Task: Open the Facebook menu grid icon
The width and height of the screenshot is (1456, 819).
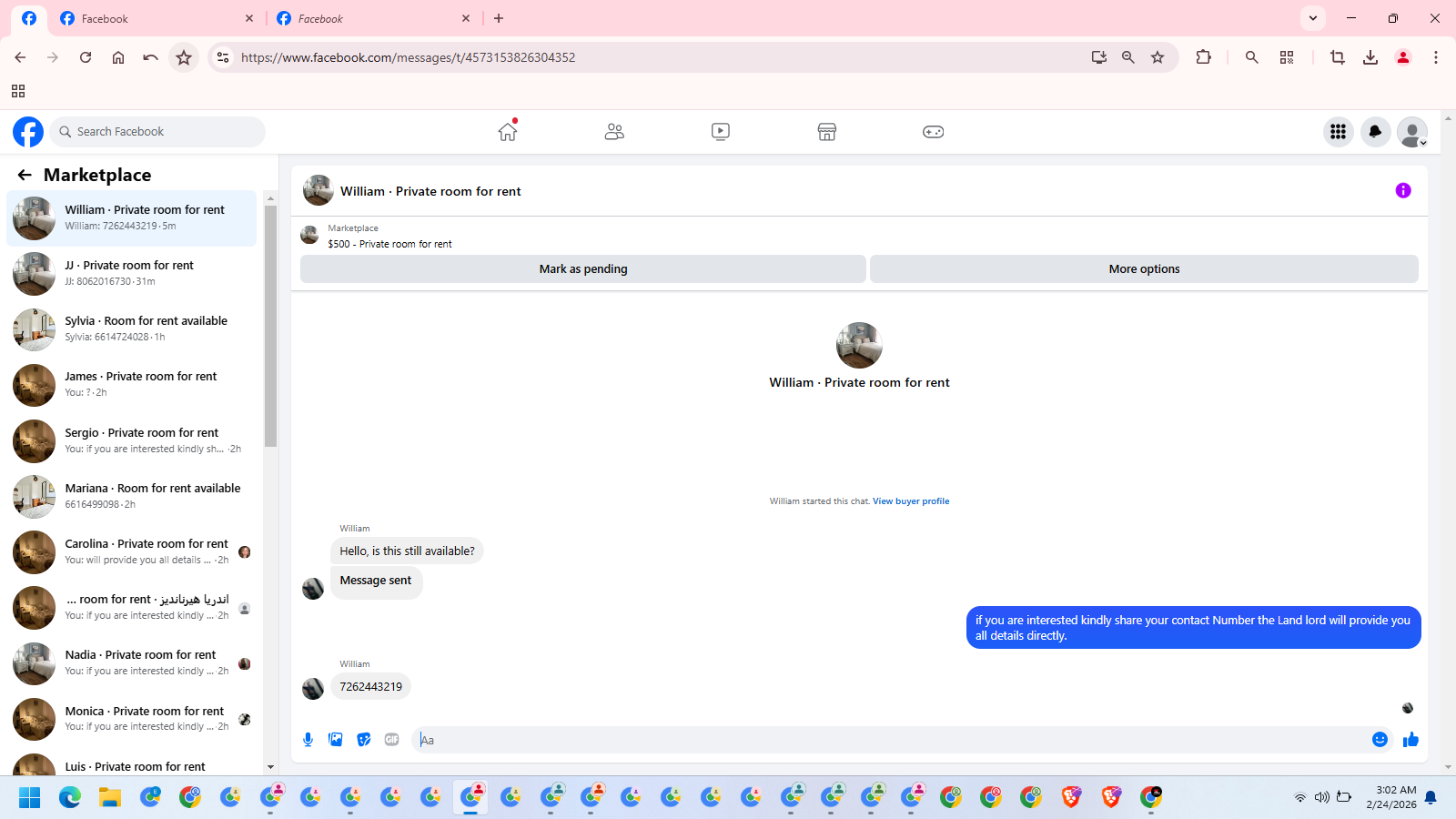Action: (1338, 132)
